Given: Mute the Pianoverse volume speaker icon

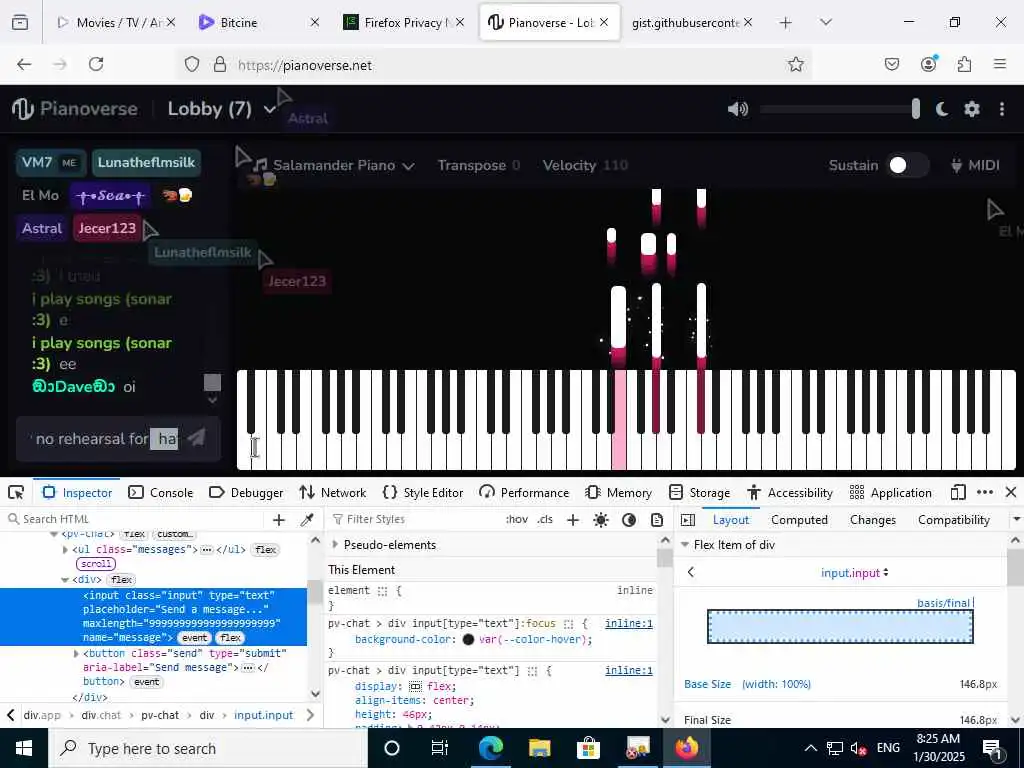Looking at the screenshot, I should 737,108.
